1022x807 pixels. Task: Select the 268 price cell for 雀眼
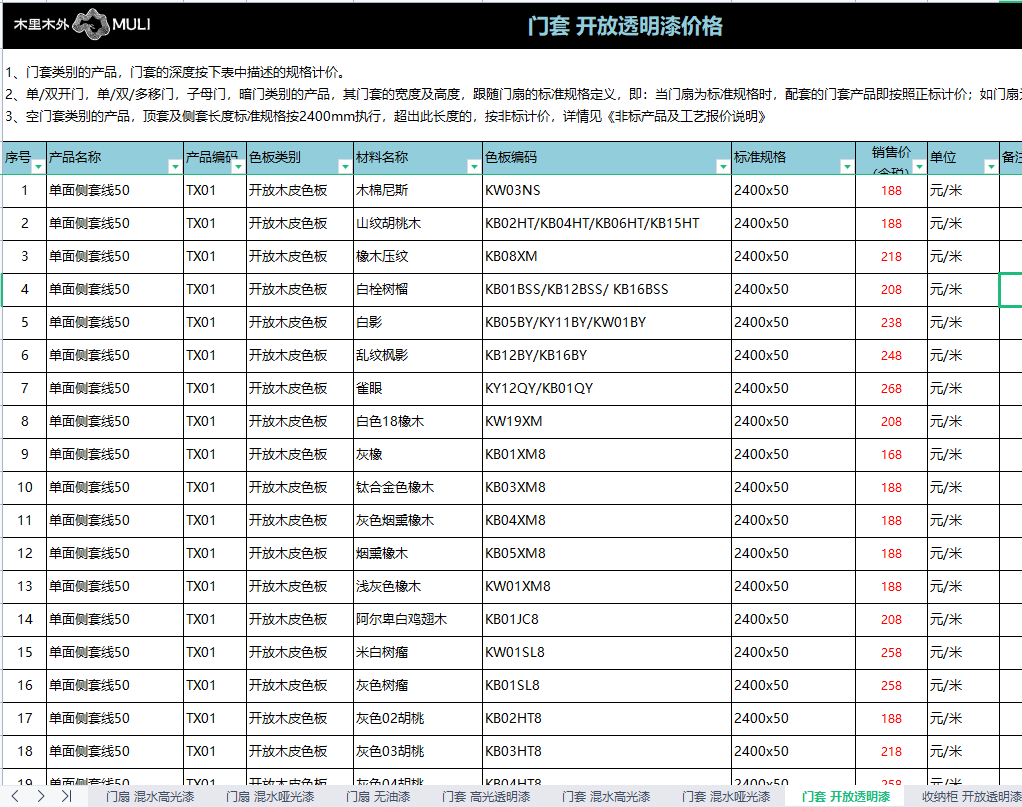891,388
